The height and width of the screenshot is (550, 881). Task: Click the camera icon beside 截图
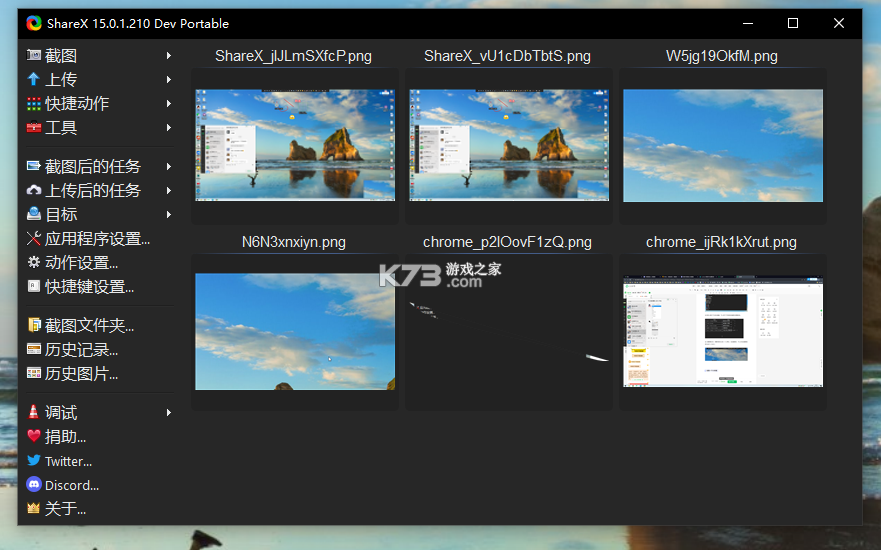(34, 55)
